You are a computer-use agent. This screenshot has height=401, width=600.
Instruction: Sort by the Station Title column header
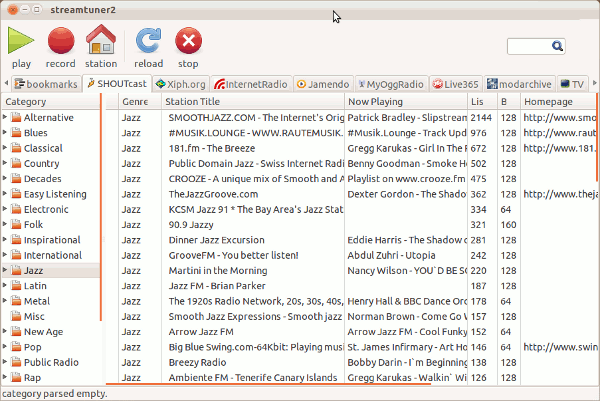point(253,101)
